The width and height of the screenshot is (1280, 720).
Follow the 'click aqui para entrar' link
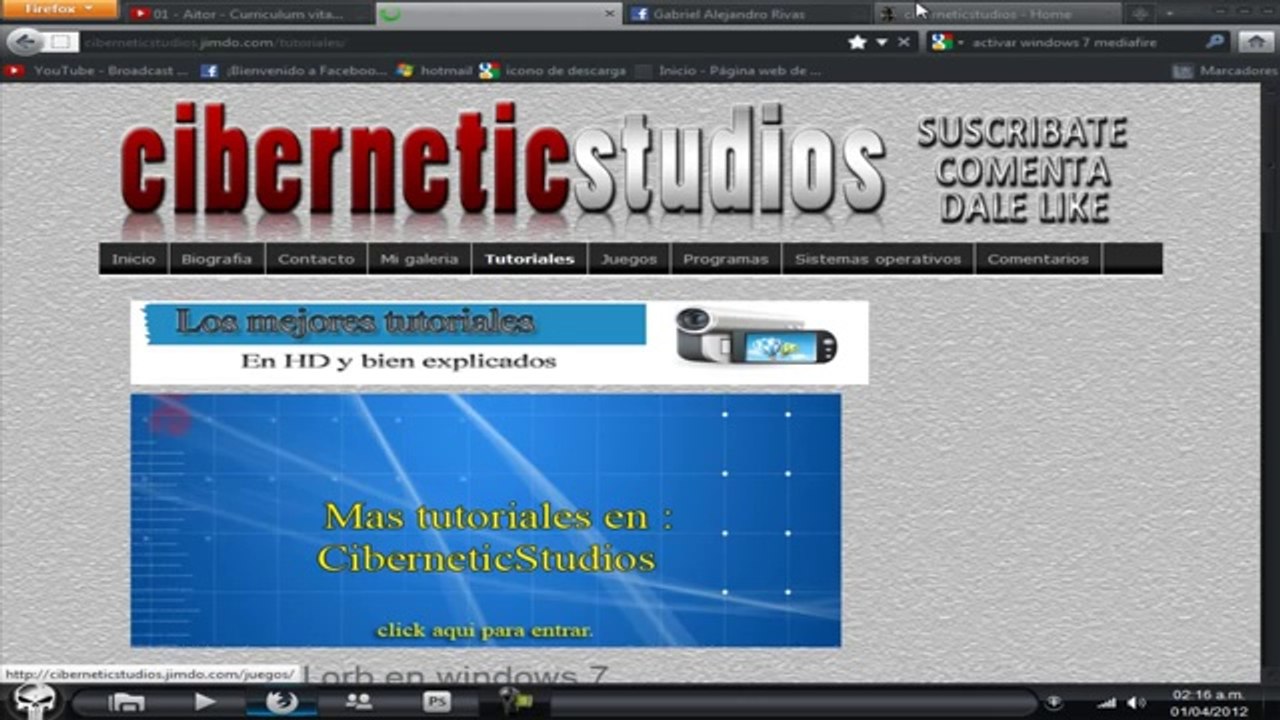pos(485,630)
